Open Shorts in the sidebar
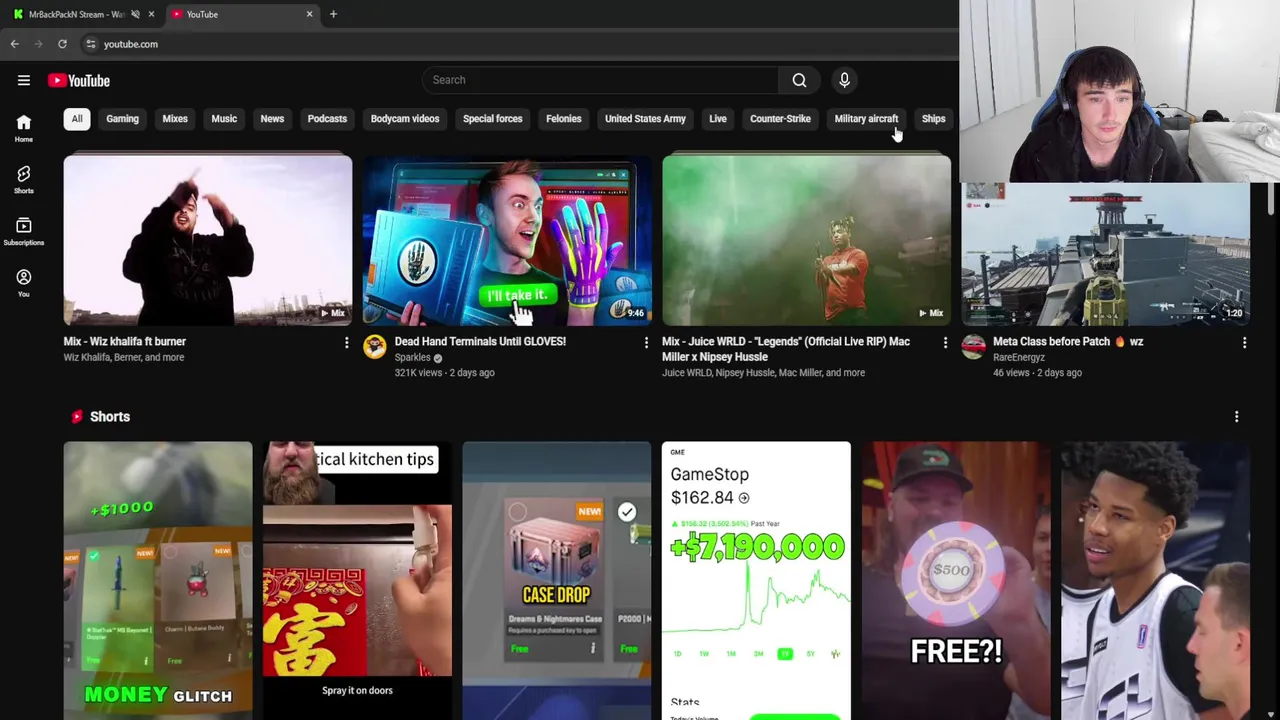The height and width of the screenshot is (720, 1280). [x=24, y=179]
